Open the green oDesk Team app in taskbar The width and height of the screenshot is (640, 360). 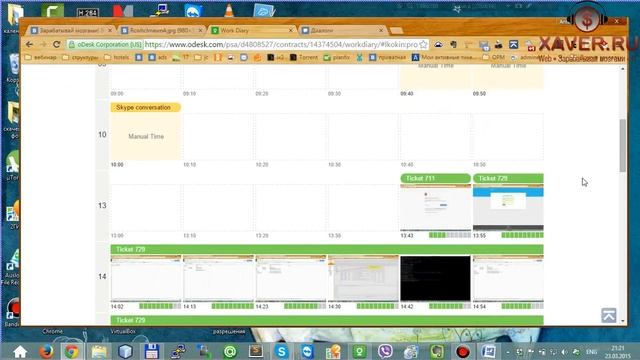(360, 351)
